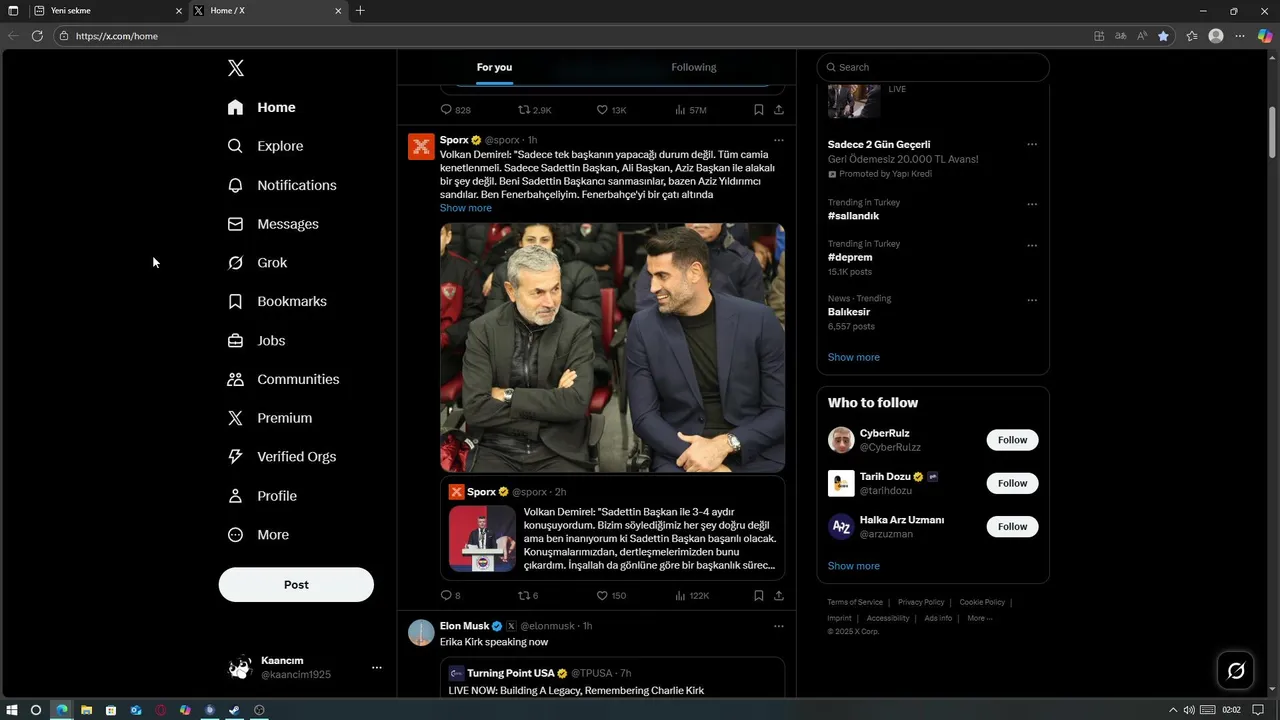Share the Sporx post

pos(779,596)
